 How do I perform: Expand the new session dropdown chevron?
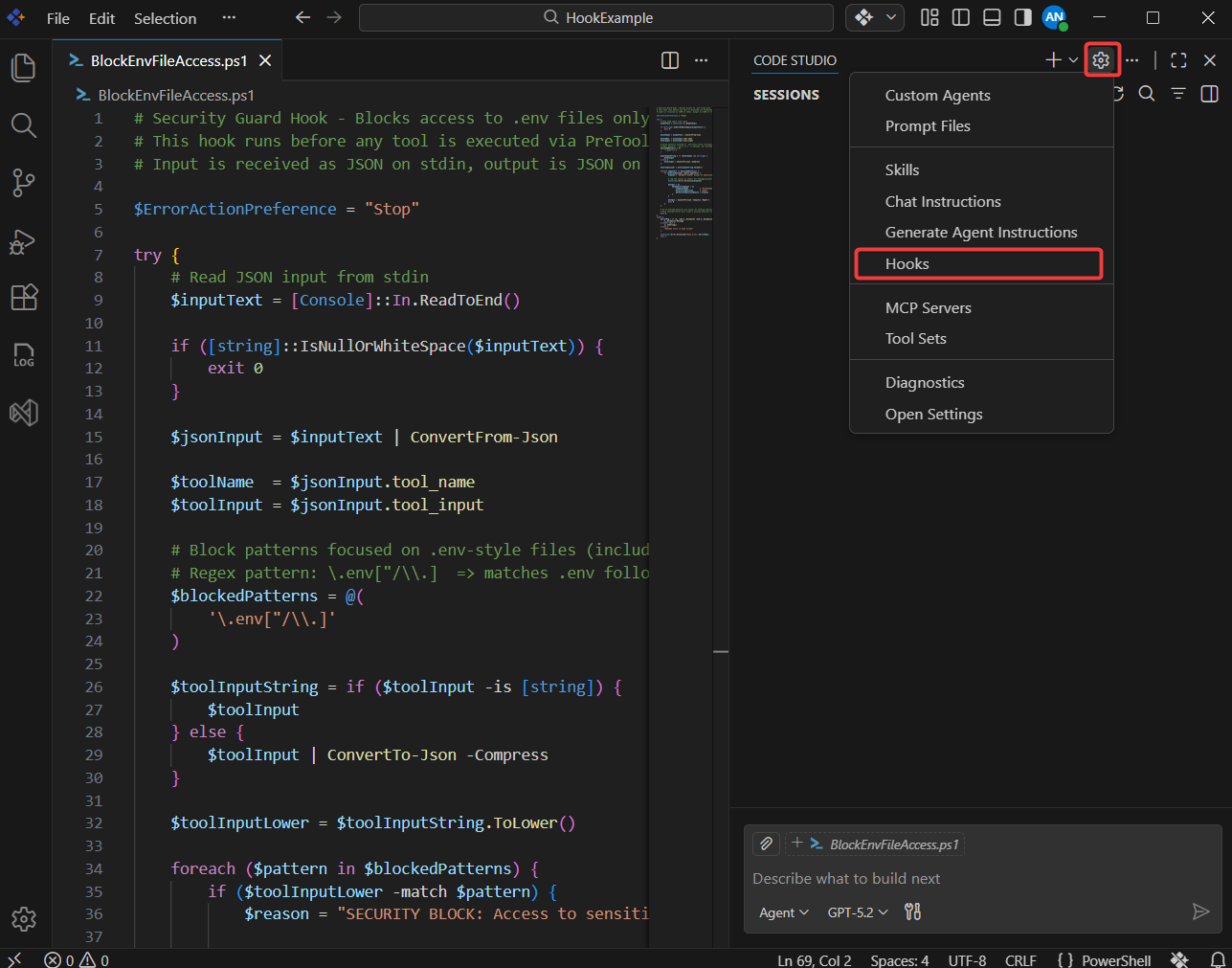pos(1073,60)
